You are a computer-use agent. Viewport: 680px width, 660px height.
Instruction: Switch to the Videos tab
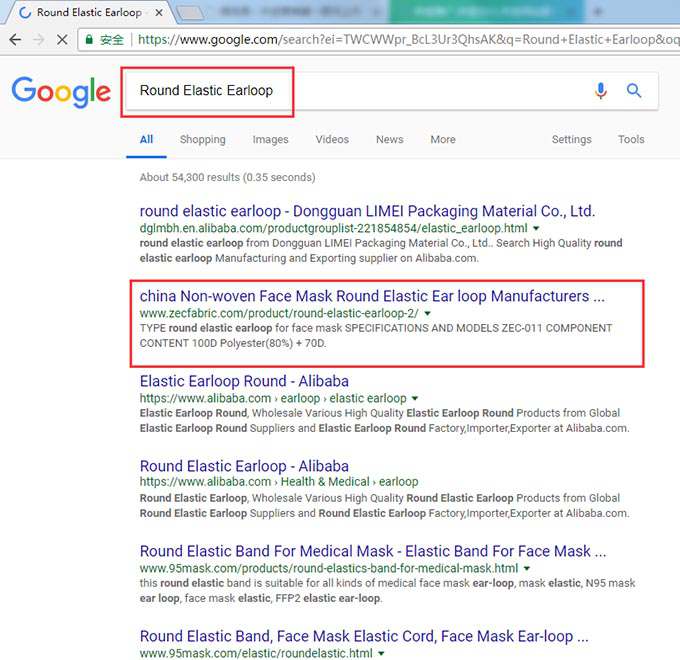tap(332, 139)
